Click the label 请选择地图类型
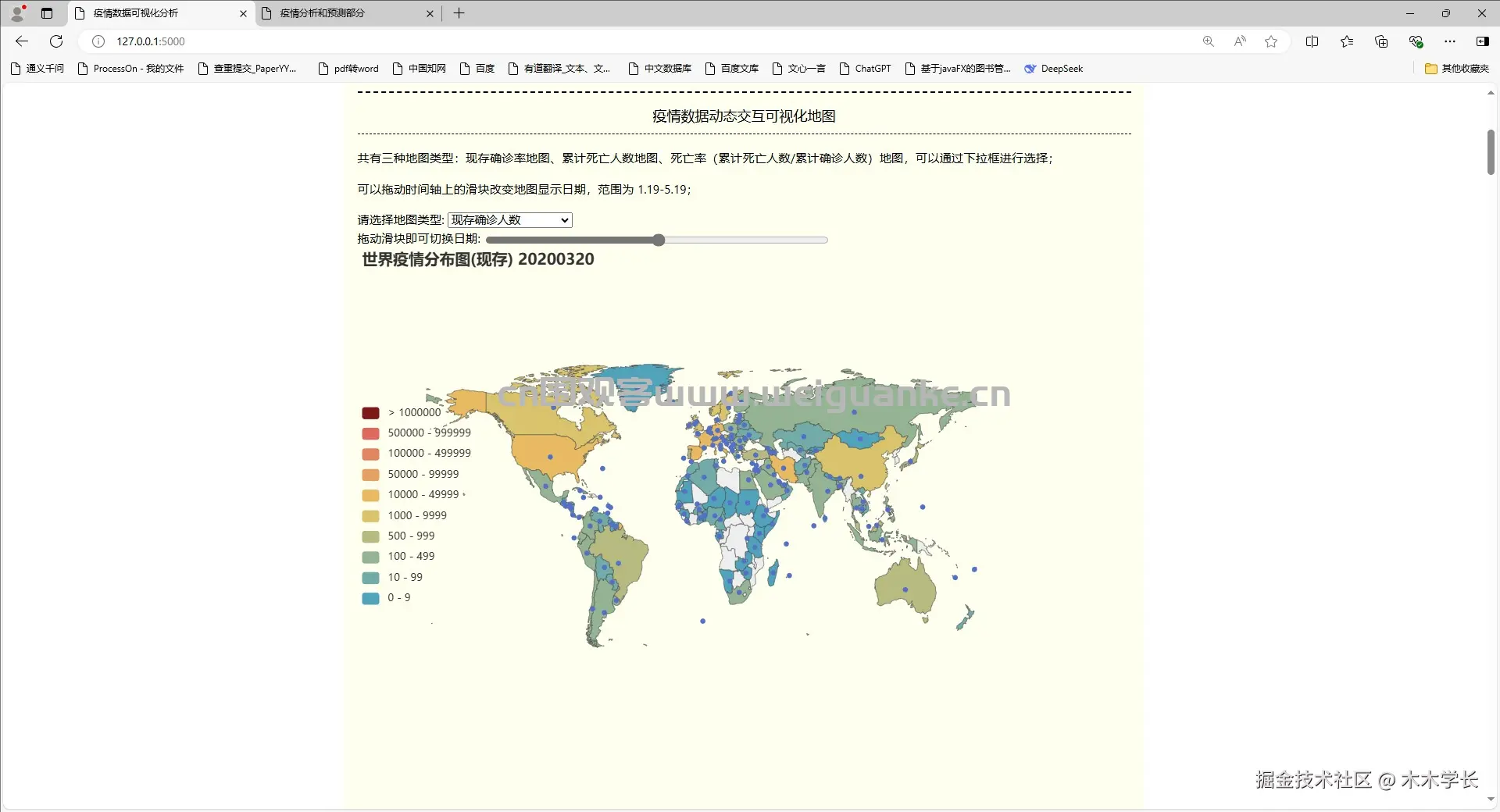Viewport: 1500px width, 812px height. click(401, 220)
